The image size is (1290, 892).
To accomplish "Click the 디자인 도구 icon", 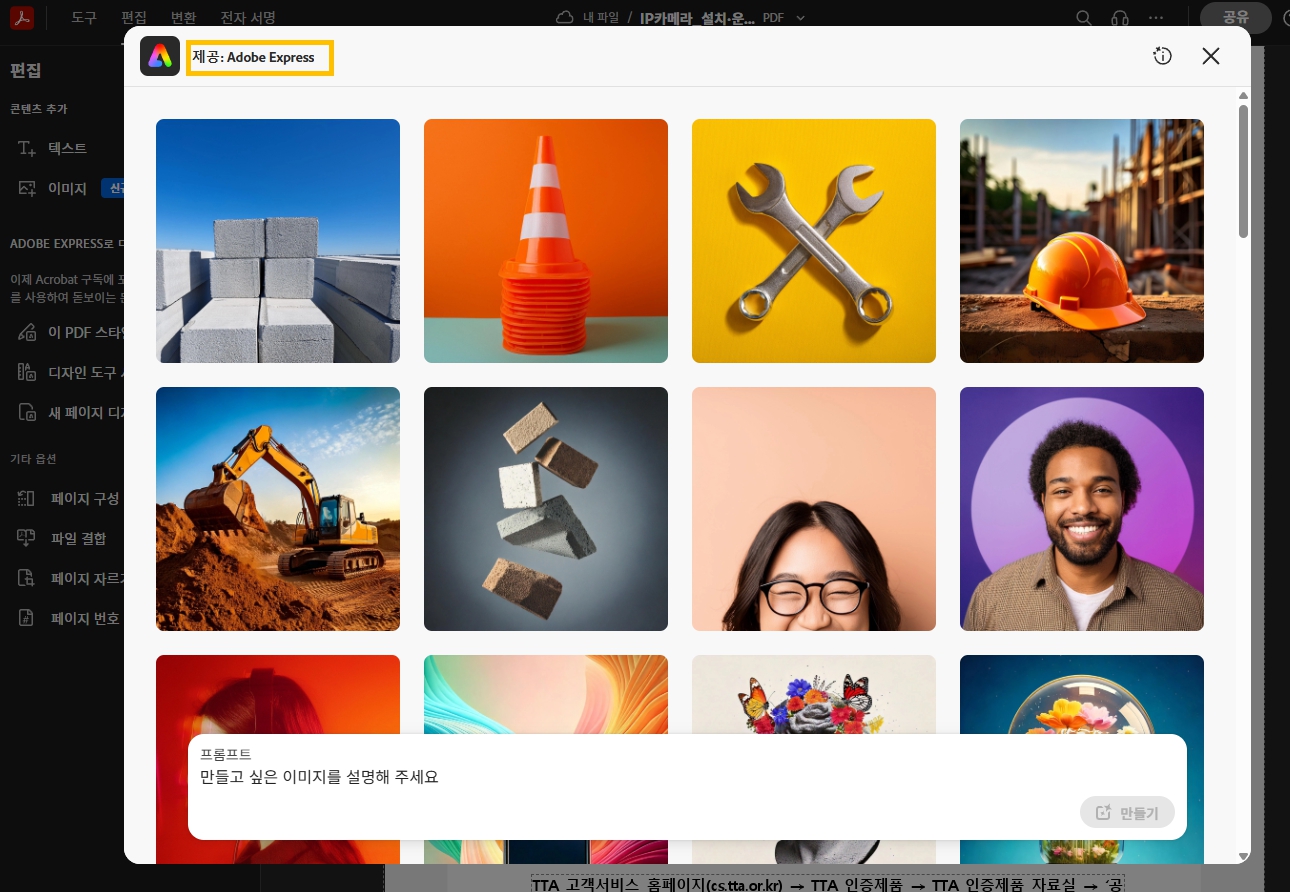I will tap(27, 373).
